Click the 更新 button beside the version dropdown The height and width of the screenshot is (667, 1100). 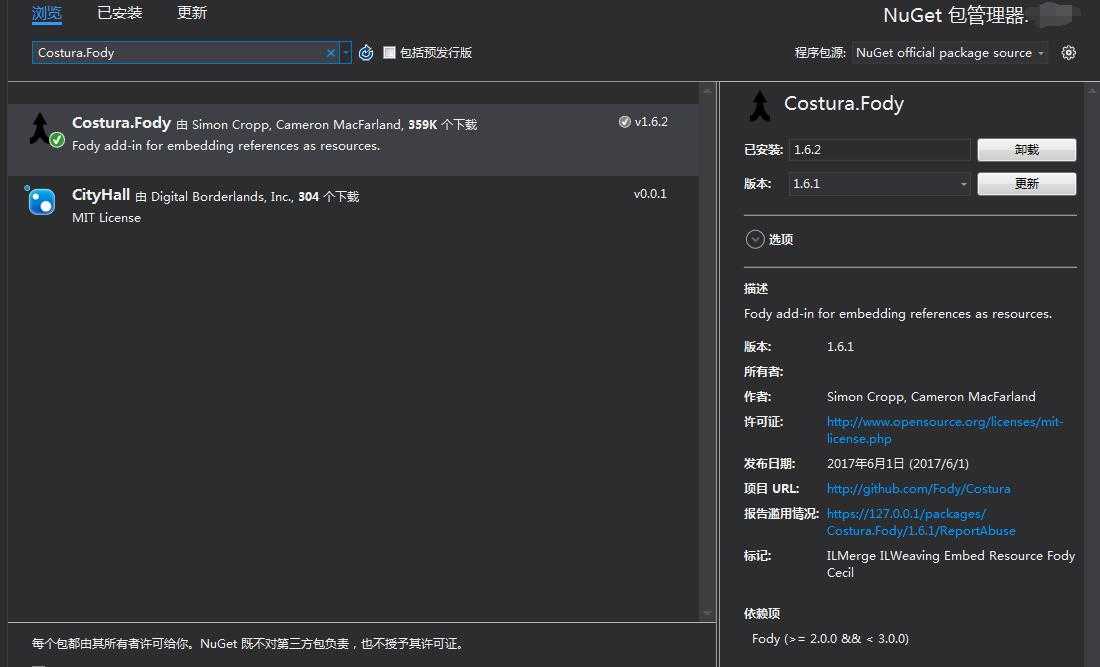click(x=1026, y=184)
